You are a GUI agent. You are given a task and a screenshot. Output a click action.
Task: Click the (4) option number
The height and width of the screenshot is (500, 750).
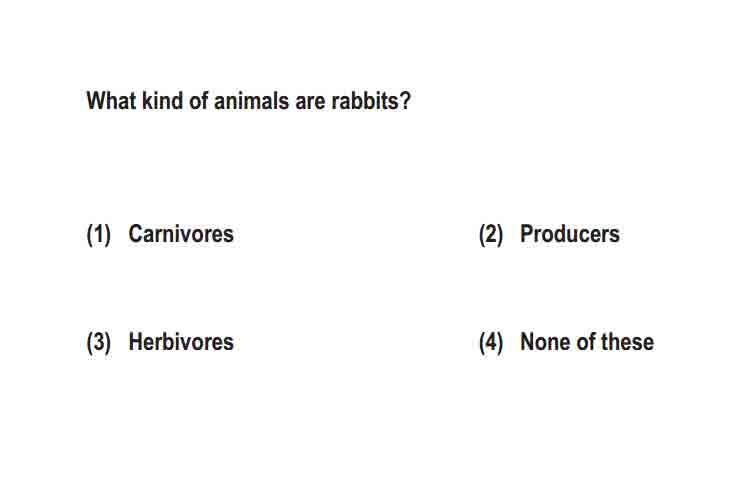(491, 343)
